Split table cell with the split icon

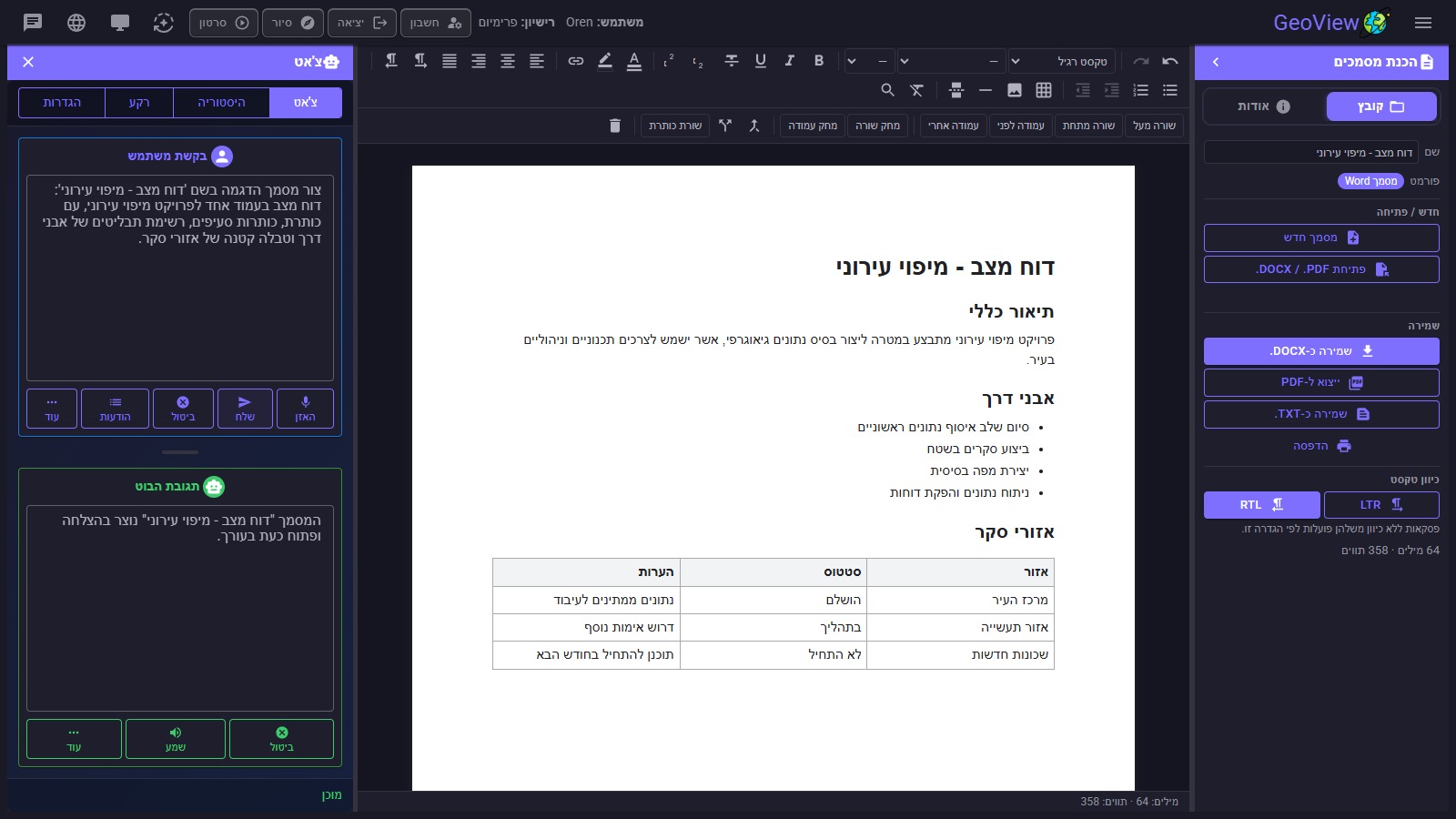725,126
